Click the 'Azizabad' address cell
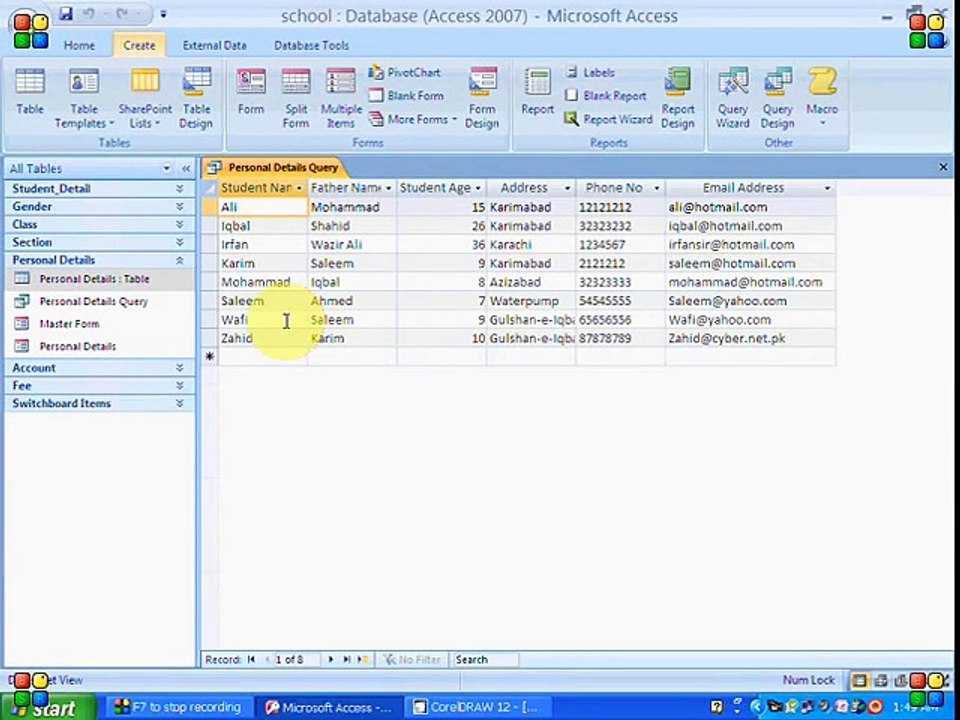The width and height of the screenshot is (960, 720). pos(531,282)
